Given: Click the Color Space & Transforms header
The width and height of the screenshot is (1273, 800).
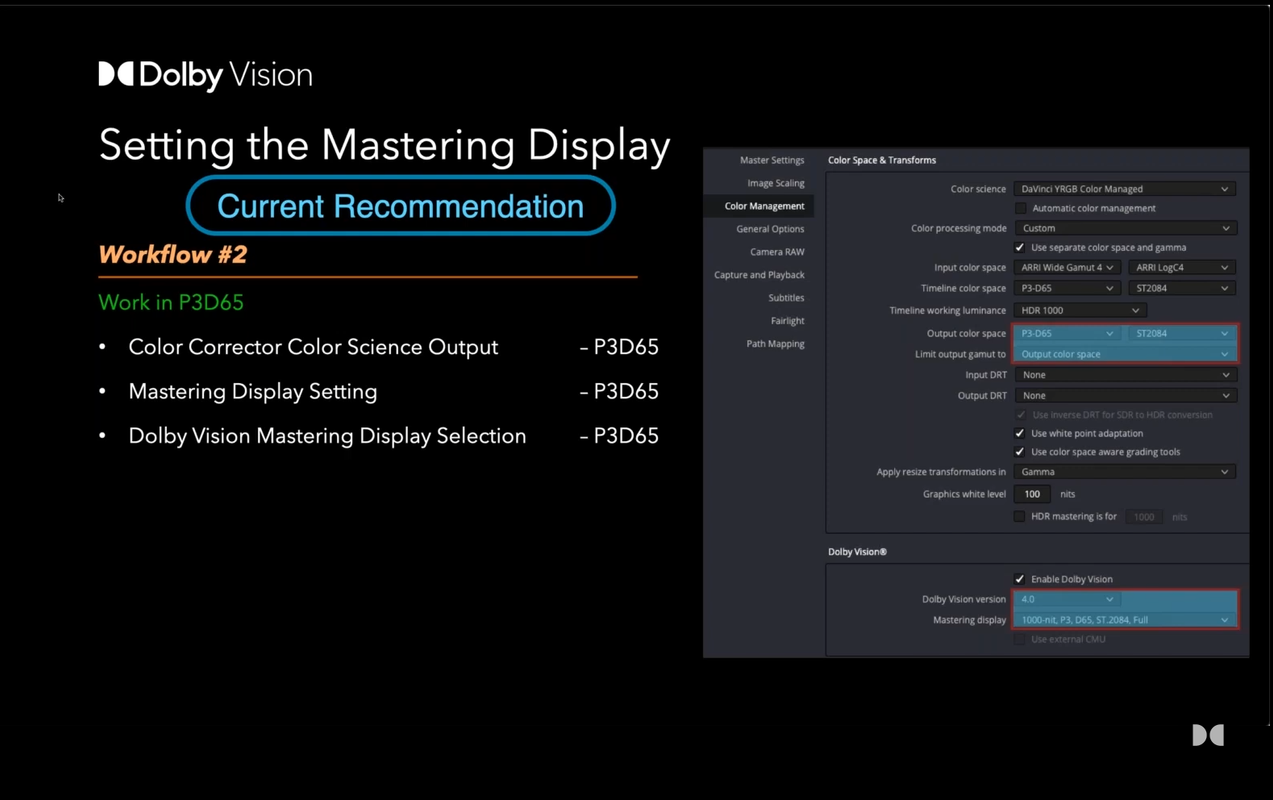Looking at the screenshot, I should point(882,160).
